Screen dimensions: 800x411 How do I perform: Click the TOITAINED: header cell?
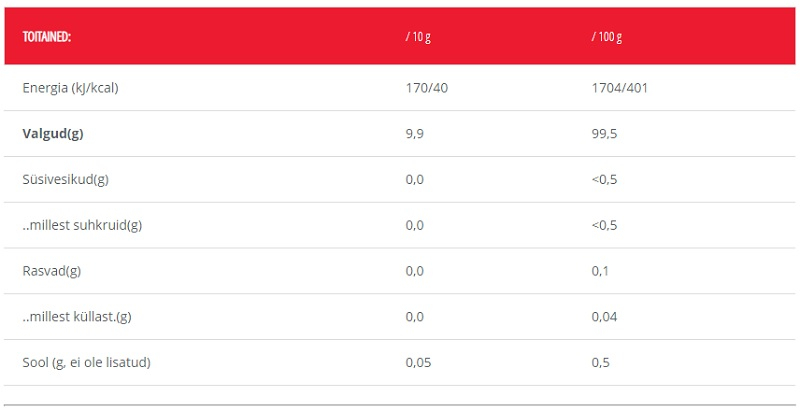click(46, 37)
